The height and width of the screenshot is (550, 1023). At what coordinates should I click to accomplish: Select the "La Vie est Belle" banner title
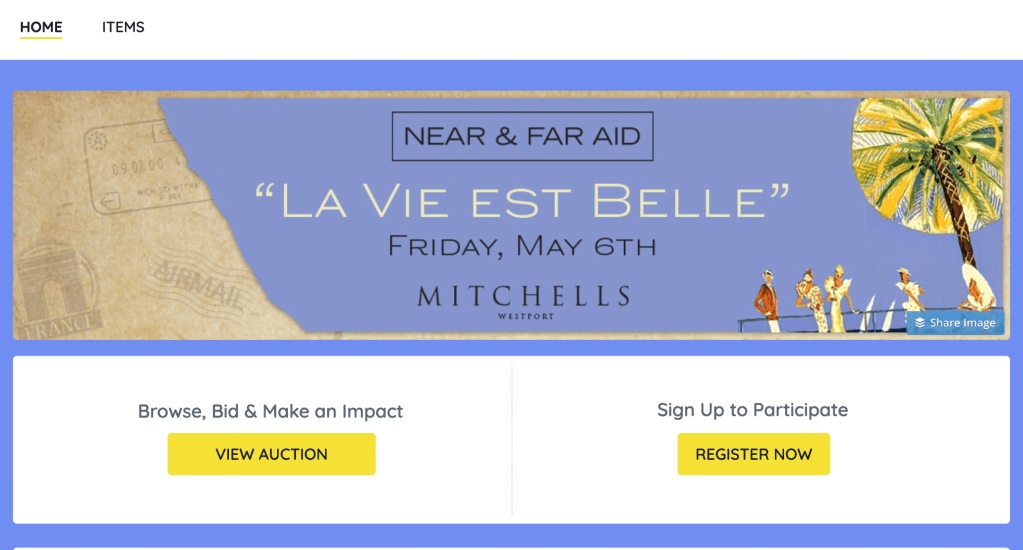522,201
